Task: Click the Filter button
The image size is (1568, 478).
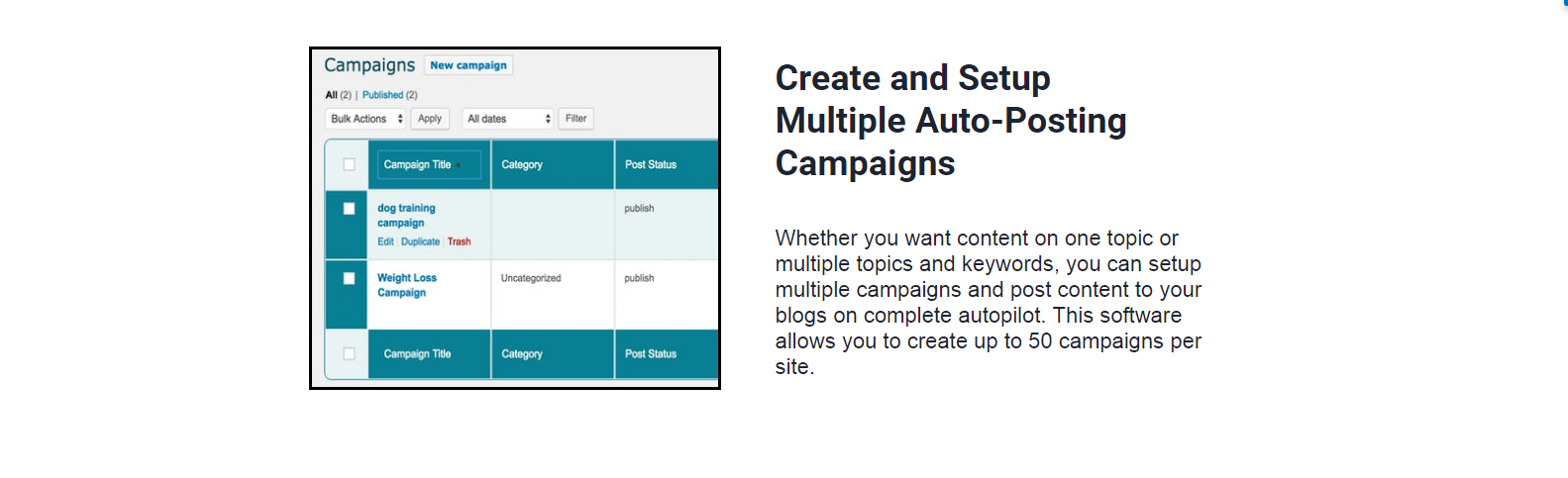Action: (x=575, y=119)
